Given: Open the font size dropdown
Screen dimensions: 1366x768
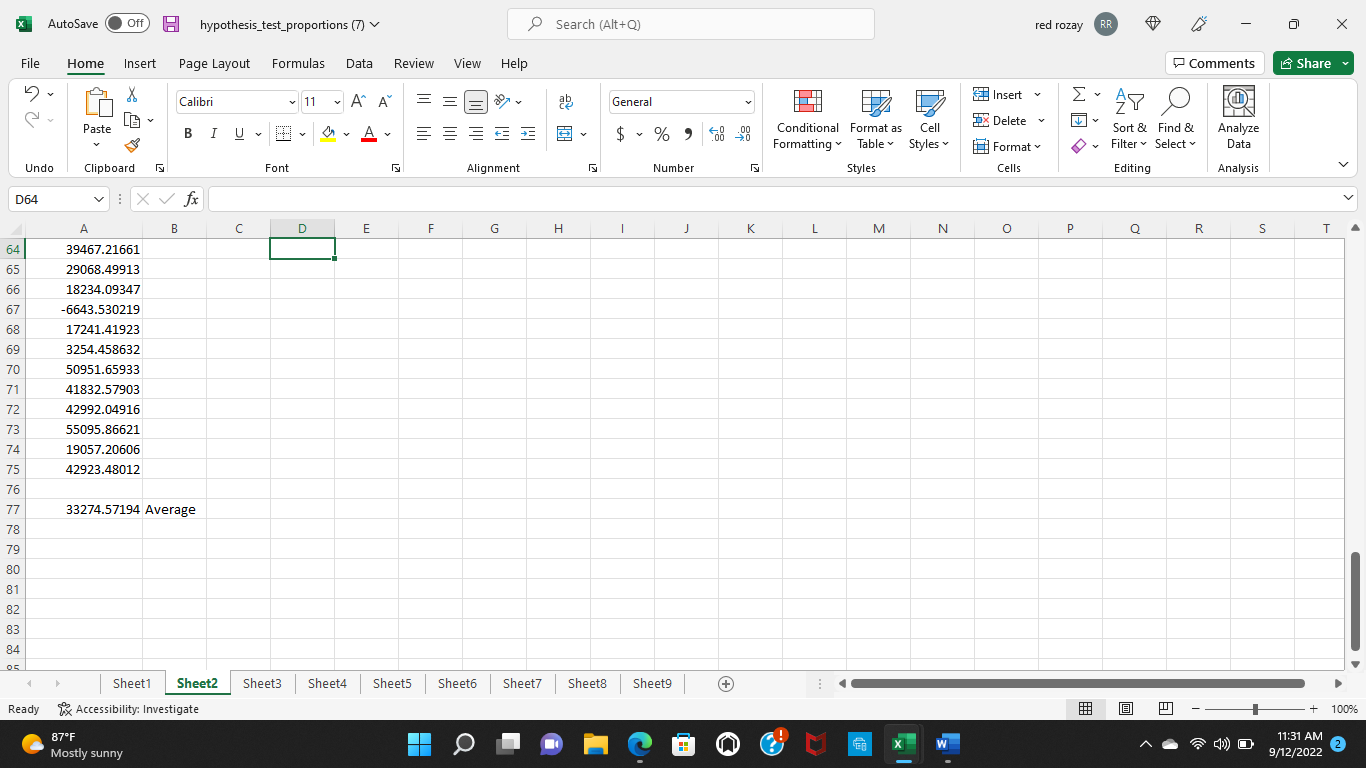Looking at the screenshot, I should tap(337, 102).
